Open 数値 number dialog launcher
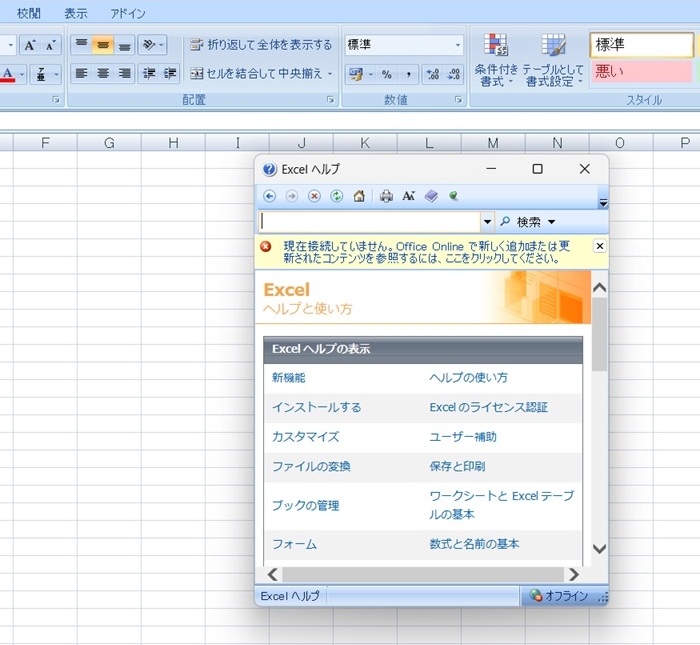Viewport: 700px width, 645px height. pyautogui.click(x=458, y=100)
